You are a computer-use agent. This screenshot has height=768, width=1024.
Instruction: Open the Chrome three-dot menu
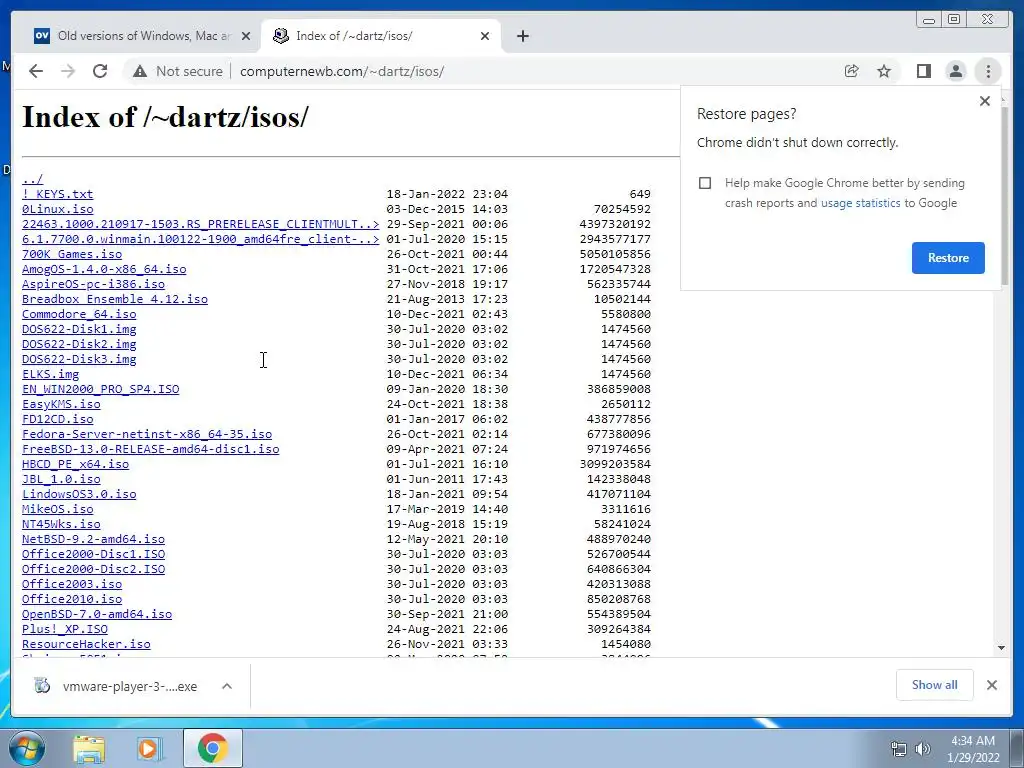pyautogui.click(x=988, y=71)
